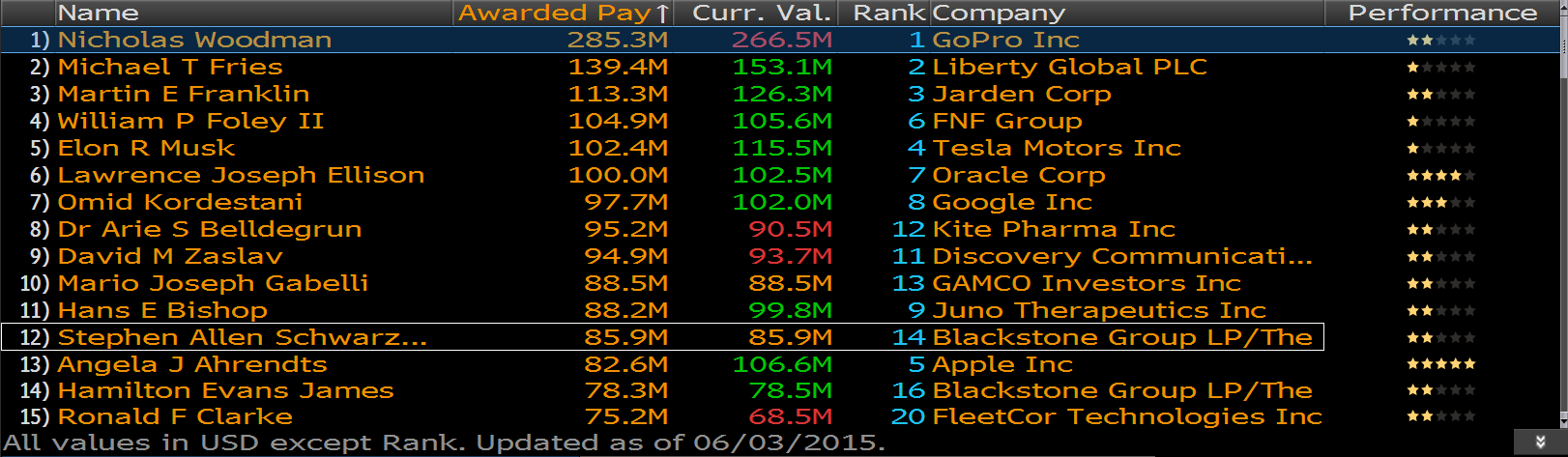Select Martin E Franklin
Screen dimensions: 1568x457
184,94
